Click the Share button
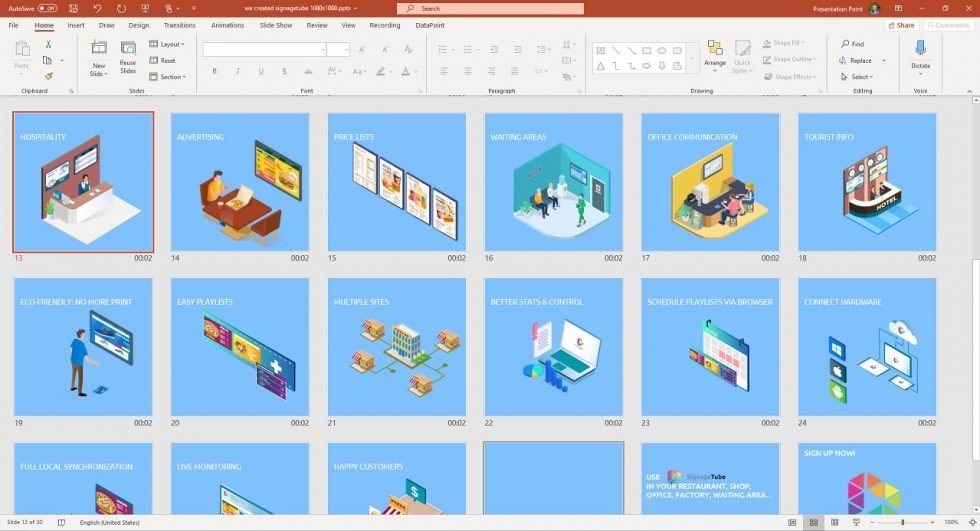The height and width of the screenshot is (531, 980). click(901, 26)
